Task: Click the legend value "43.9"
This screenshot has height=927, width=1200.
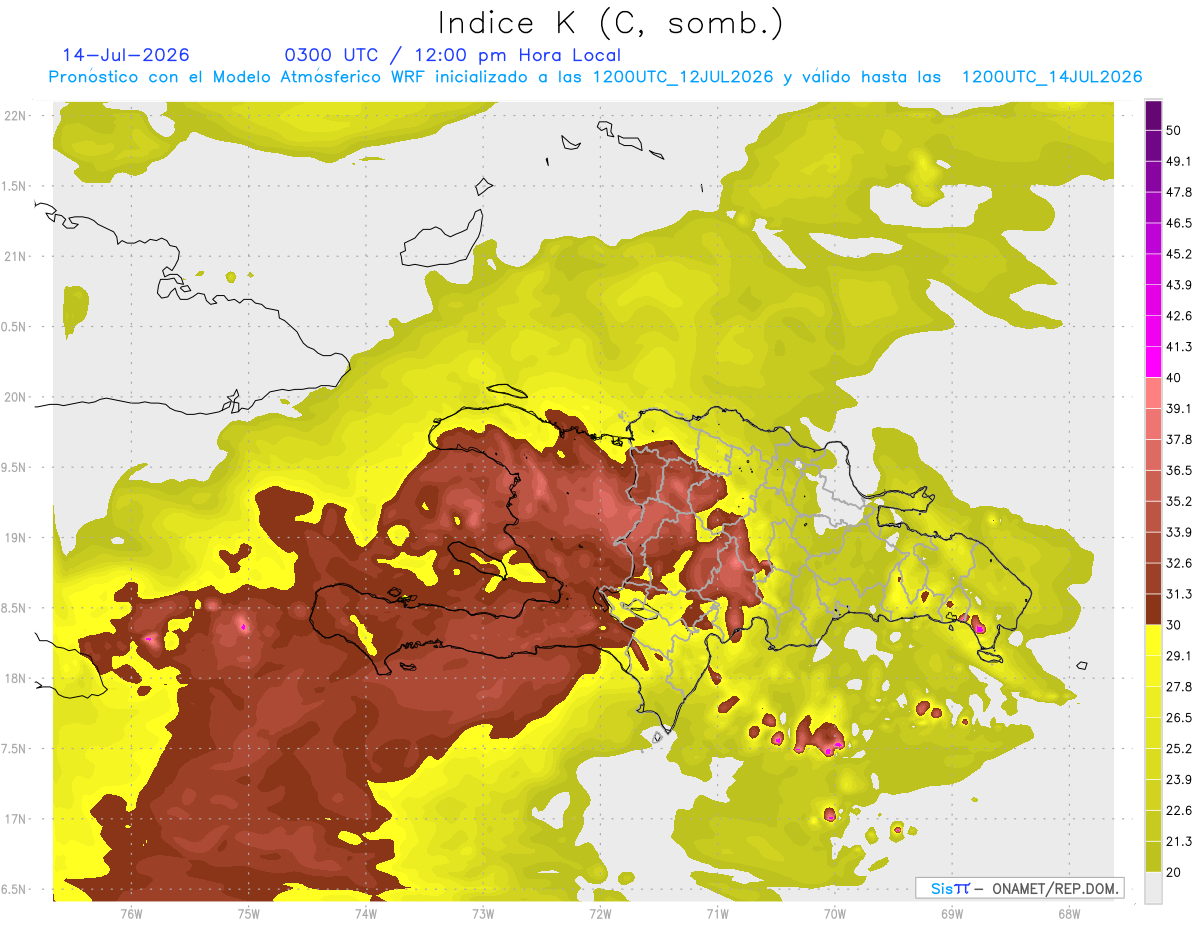Action: pyautogui.click(x=1178, y=285)
